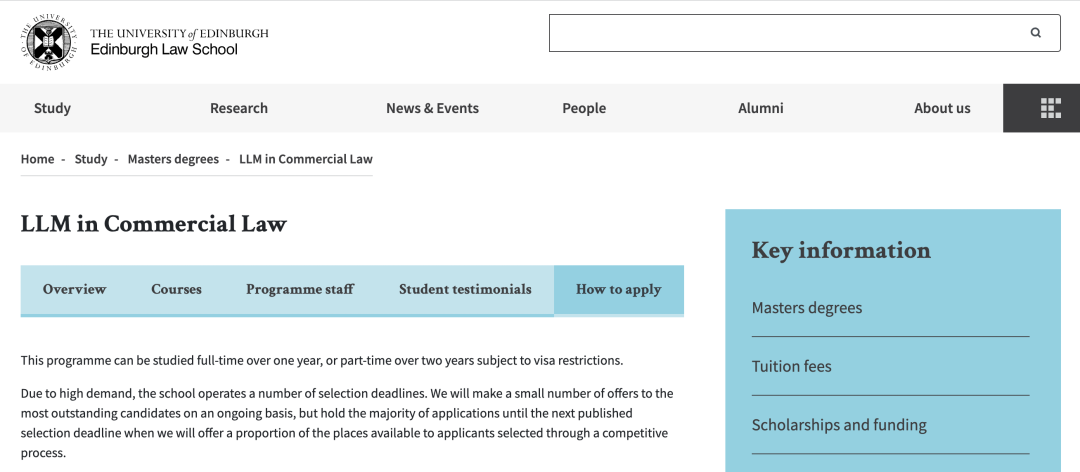Viewport: 1080px width, 472px height.
Task: Visit the Scholarships and funding link
Action: (839, 425)
